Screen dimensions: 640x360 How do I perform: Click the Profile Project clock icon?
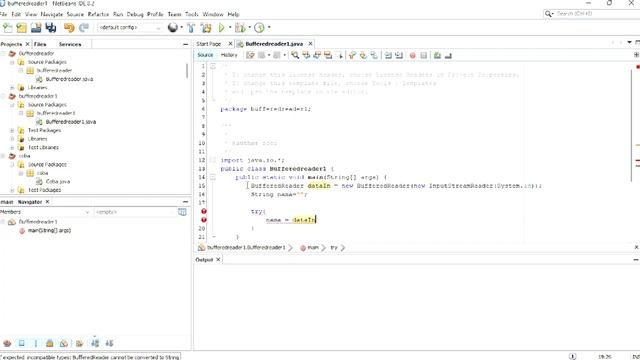[259, 28]
